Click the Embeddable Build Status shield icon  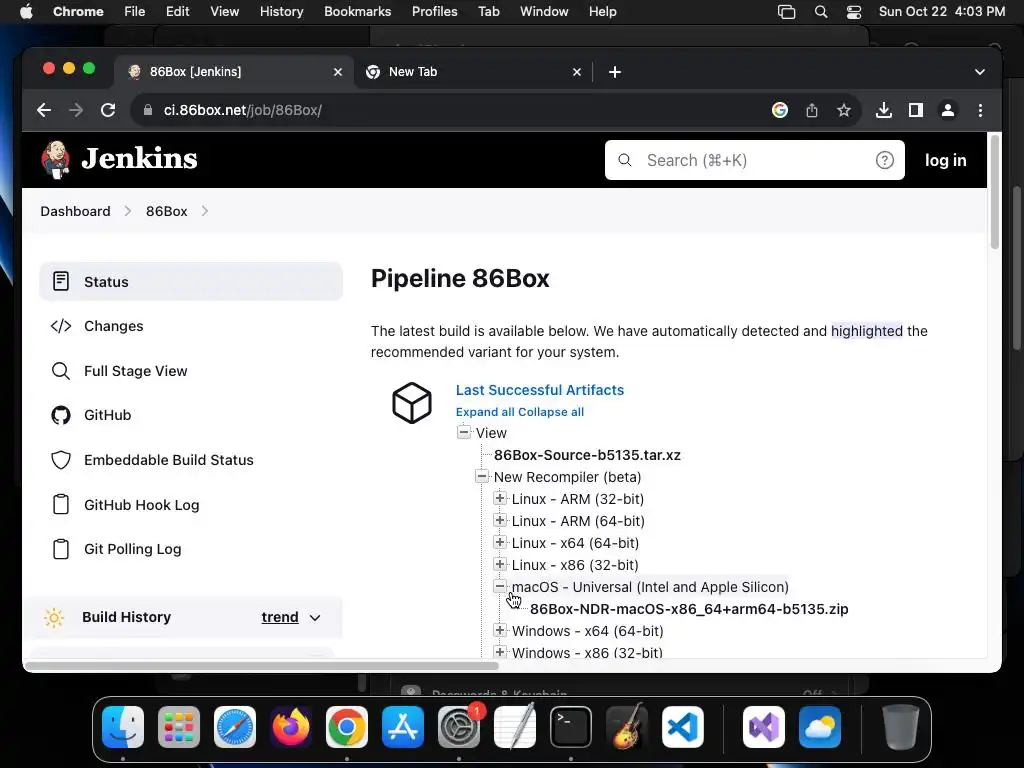point(61,460)
